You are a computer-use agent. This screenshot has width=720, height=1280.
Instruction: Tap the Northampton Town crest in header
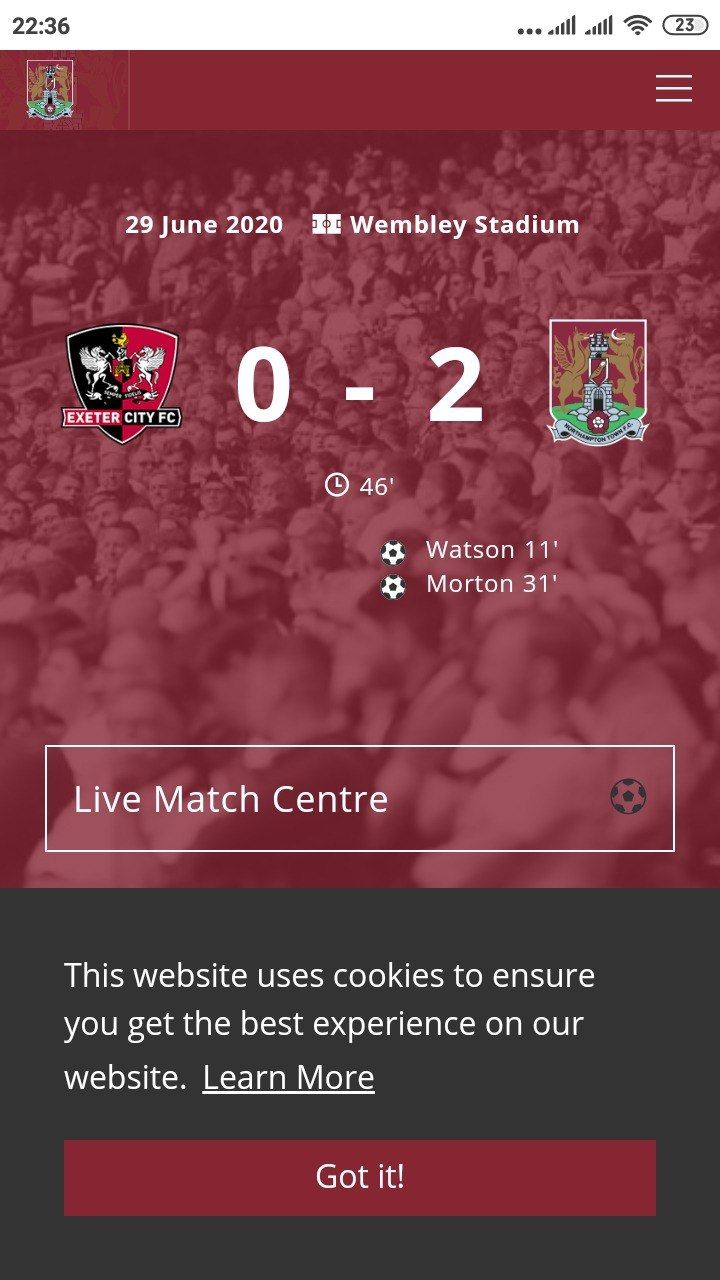click(50, 90)
